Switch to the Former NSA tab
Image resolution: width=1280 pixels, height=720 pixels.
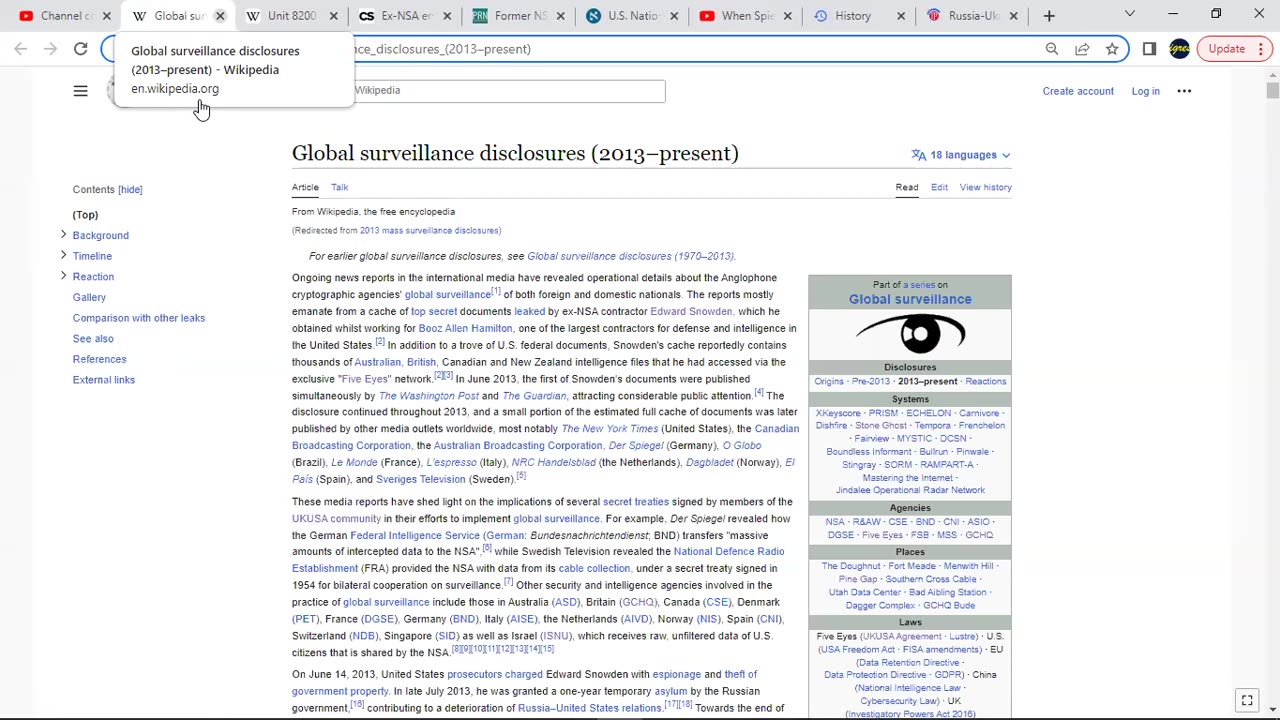coord(510,16)
